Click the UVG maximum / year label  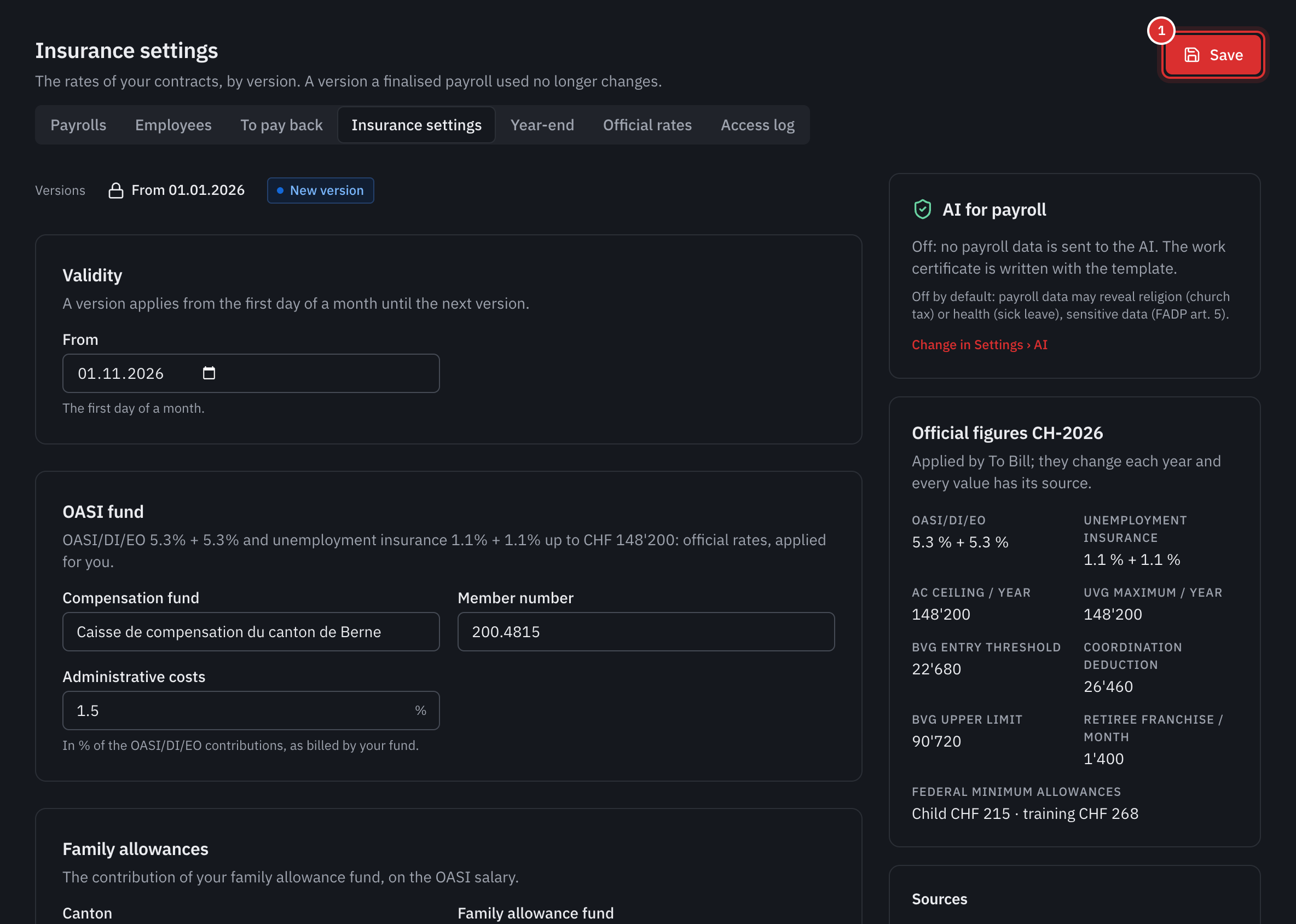pos(1153,592)
